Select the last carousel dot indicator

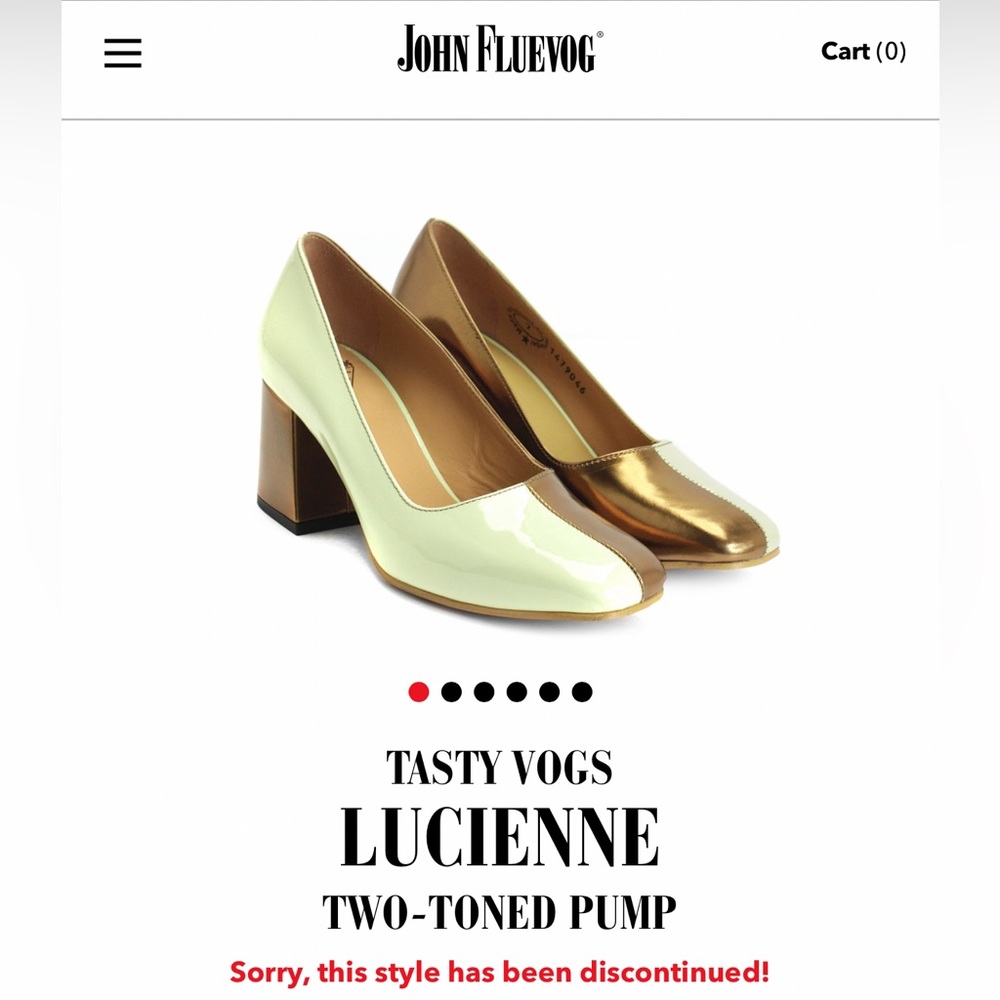tap(582, 691)
